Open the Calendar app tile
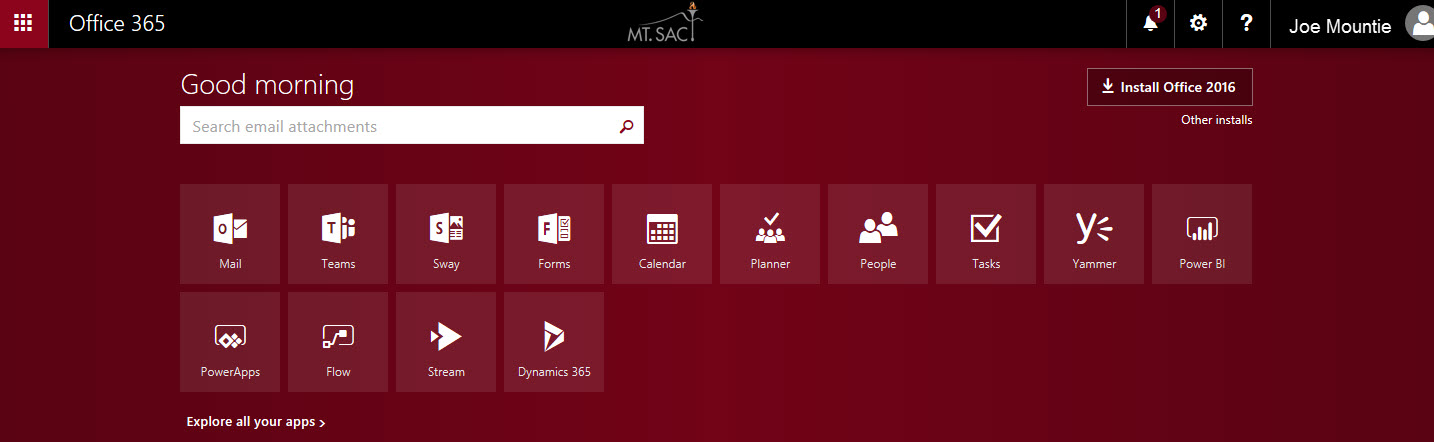The height and width of the screenshot is (442, 1434). (x=662, y=234)
